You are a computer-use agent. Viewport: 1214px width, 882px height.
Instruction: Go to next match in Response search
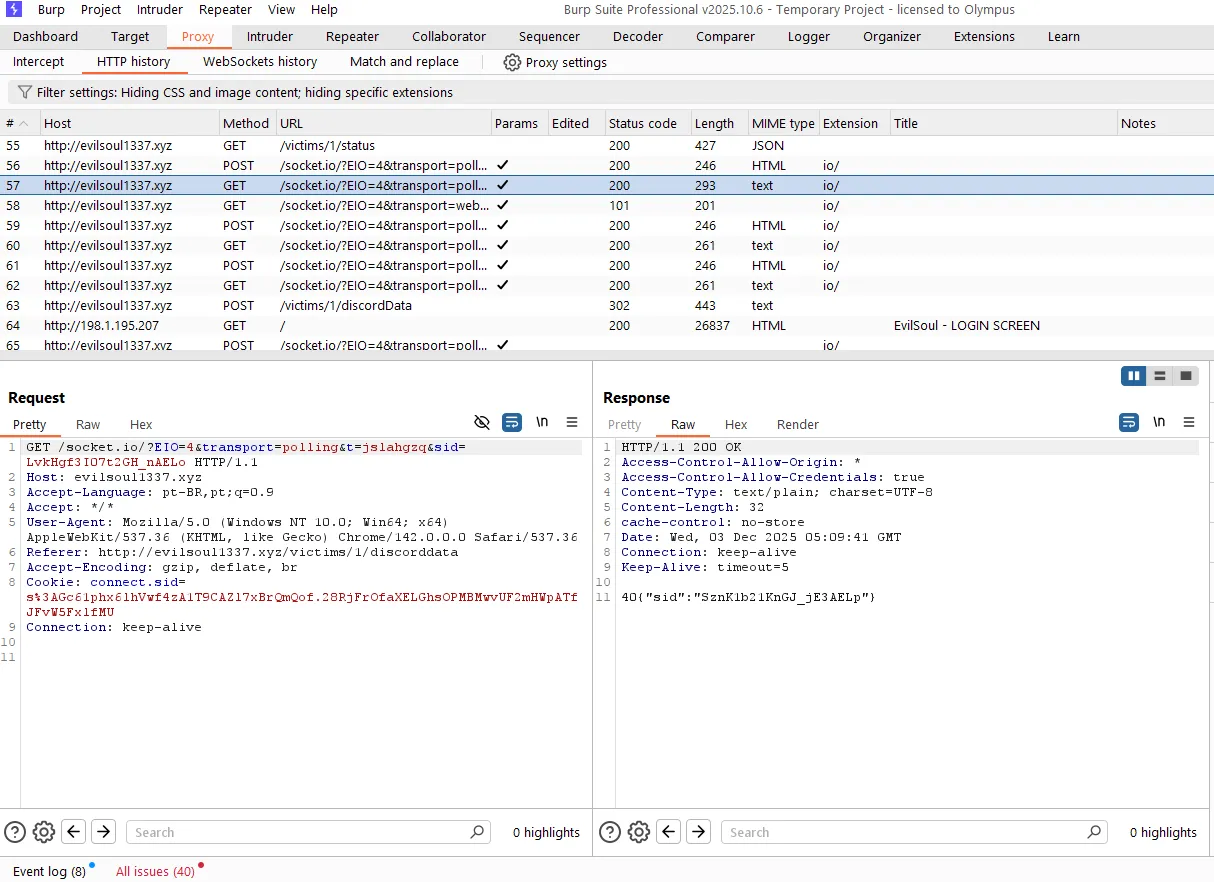click(x=699, y=832)
